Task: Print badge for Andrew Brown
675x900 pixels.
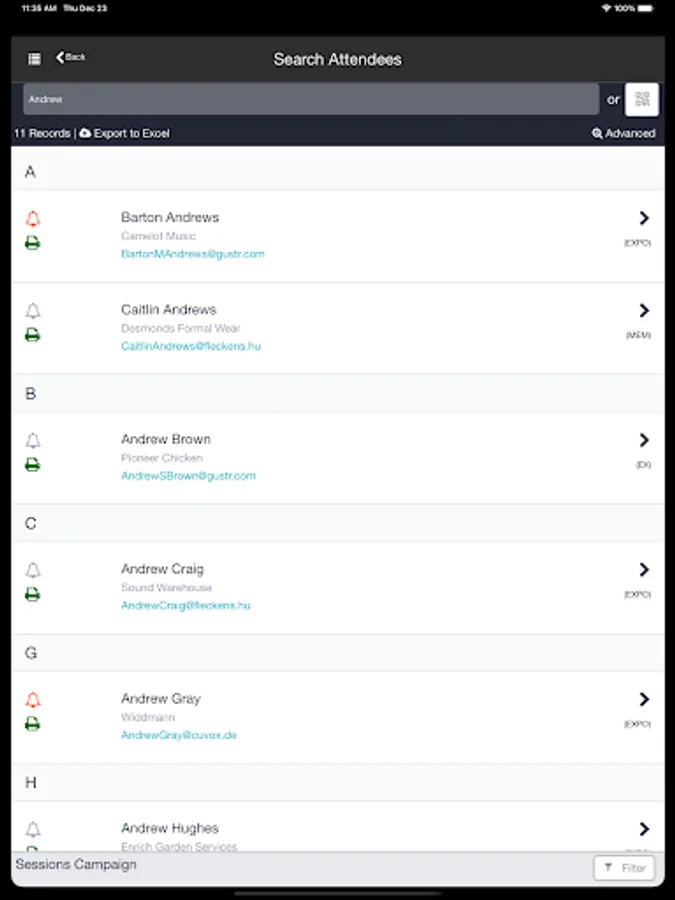Action: pos(33,465)
